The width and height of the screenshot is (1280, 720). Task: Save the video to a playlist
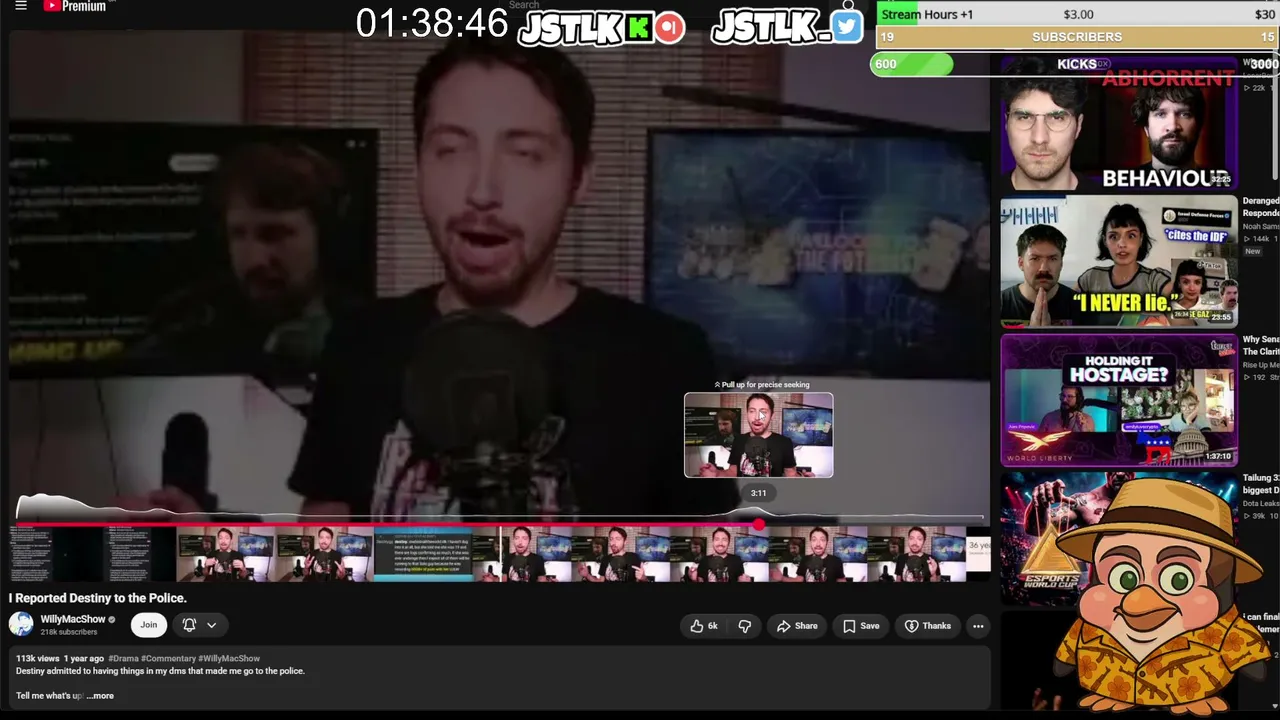(861, 626)
